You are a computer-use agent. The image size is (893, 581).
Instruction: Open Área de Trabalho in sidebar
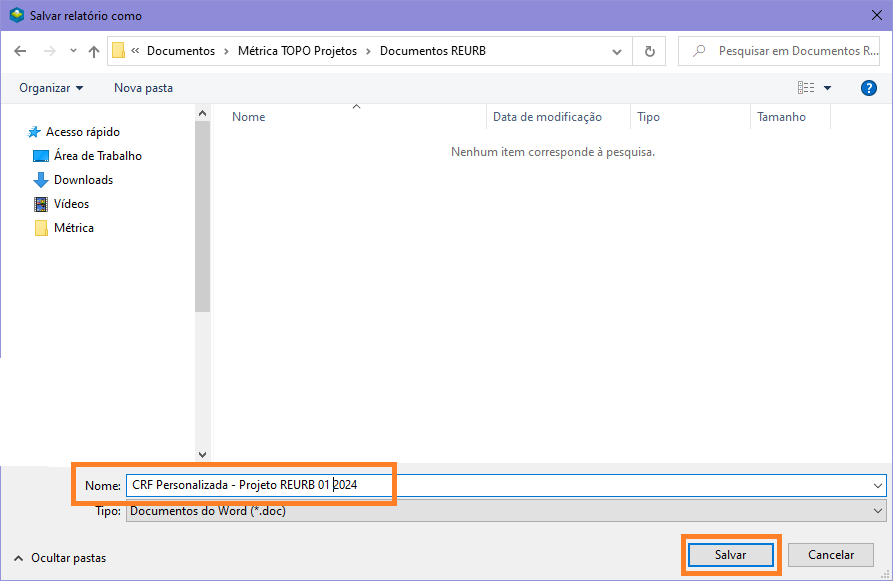[x=97, y=156]
